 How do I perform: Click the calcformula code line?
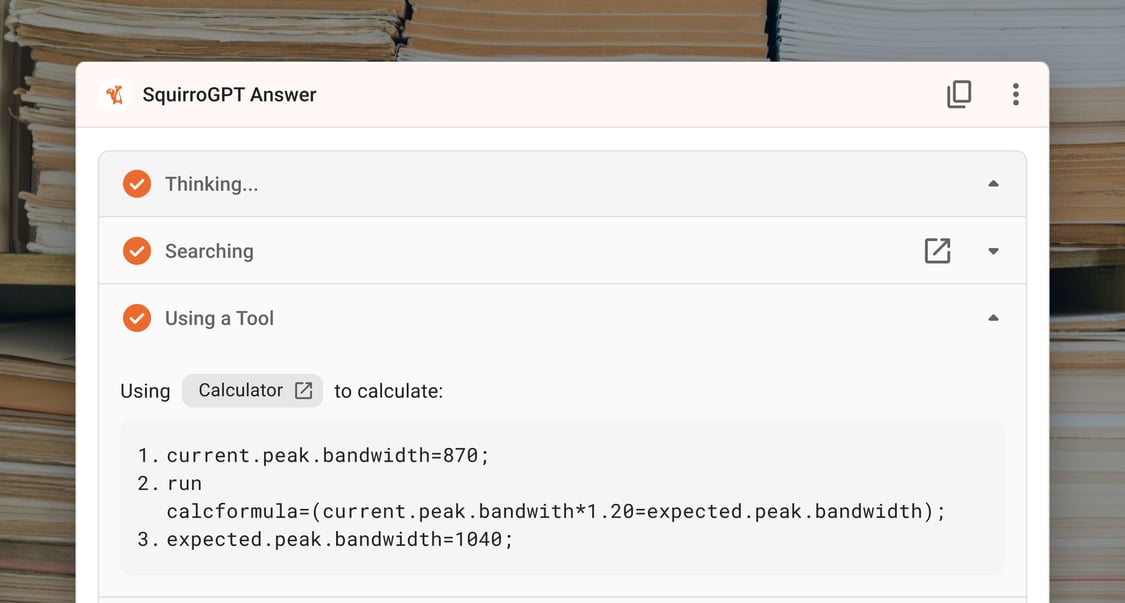(x=555, y=512)
